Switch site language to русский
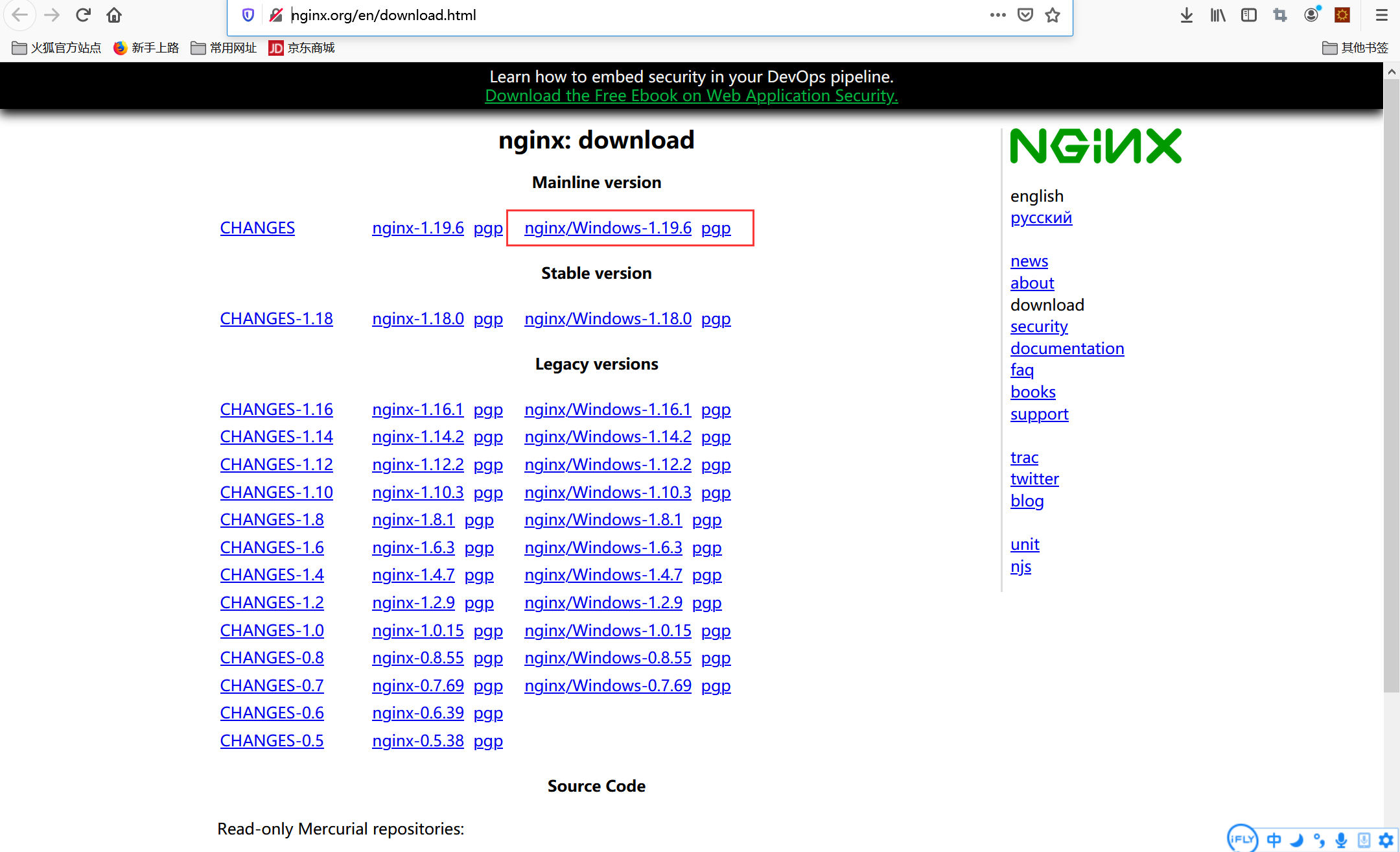Viewport: 1400px width, 852px height. tap(1041, 218)
